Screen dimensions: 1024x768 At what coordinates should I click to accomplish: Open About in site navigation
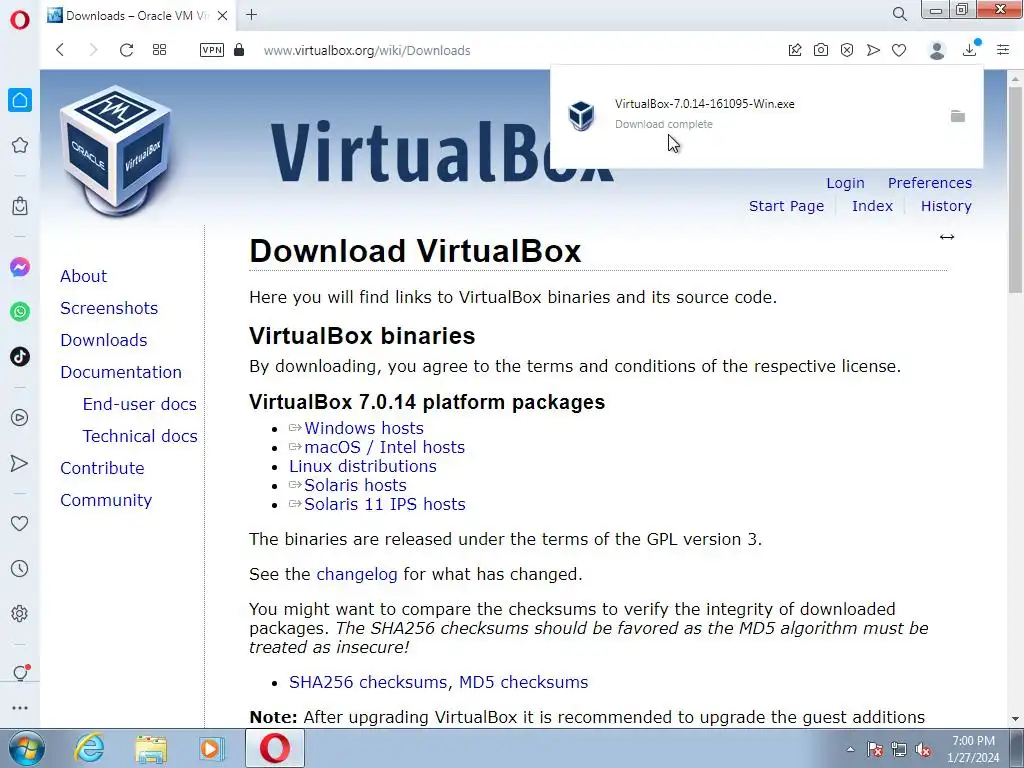click(84, 276)
